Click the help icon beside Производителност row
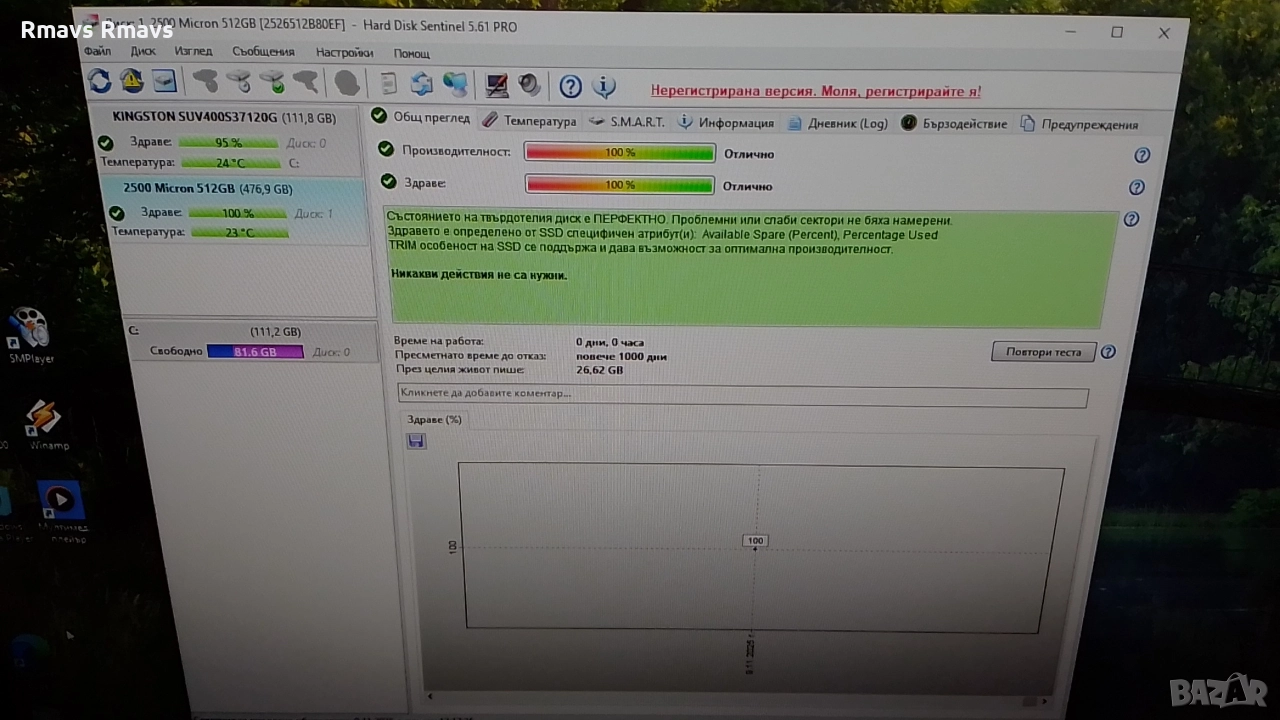The width and height of the screenshot is (1280, 720). pyautogui.click(x=1142, y=156)
